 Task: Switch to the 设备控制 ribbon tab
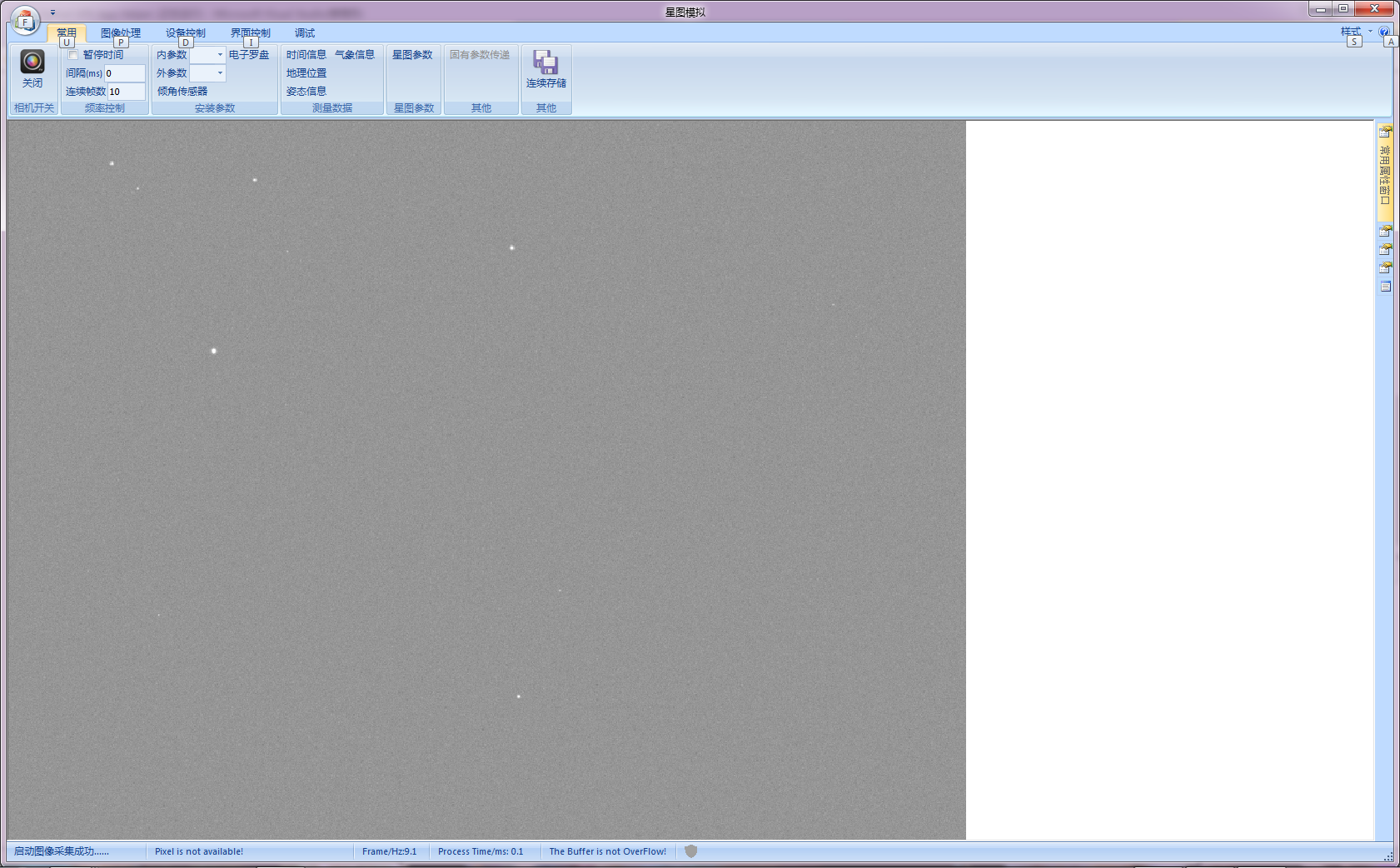pyautogui.click(x=186, y=33)
